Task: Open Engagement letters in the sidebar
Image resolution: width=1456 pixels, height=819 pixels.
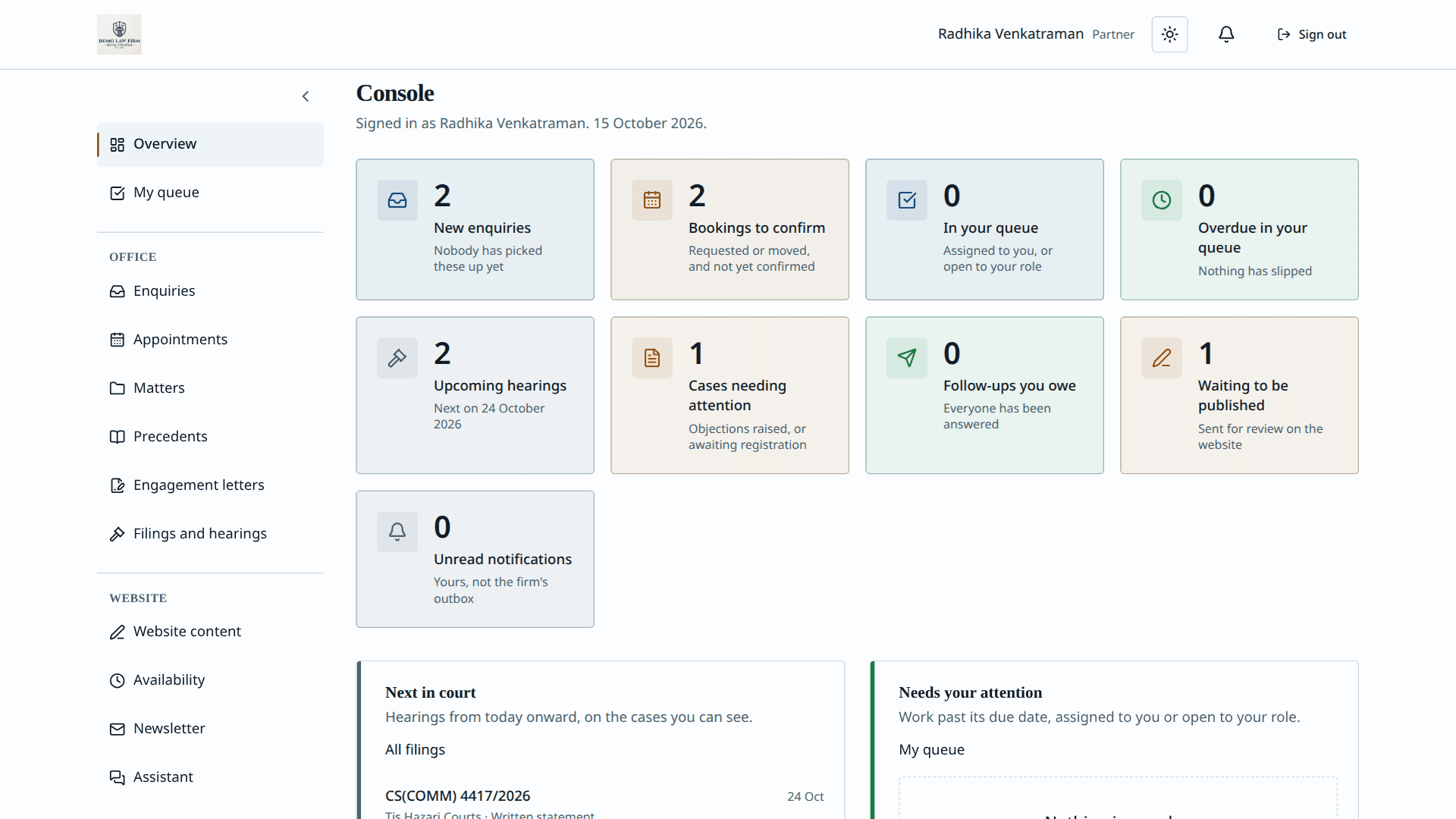Action: (x=210, y=485)
